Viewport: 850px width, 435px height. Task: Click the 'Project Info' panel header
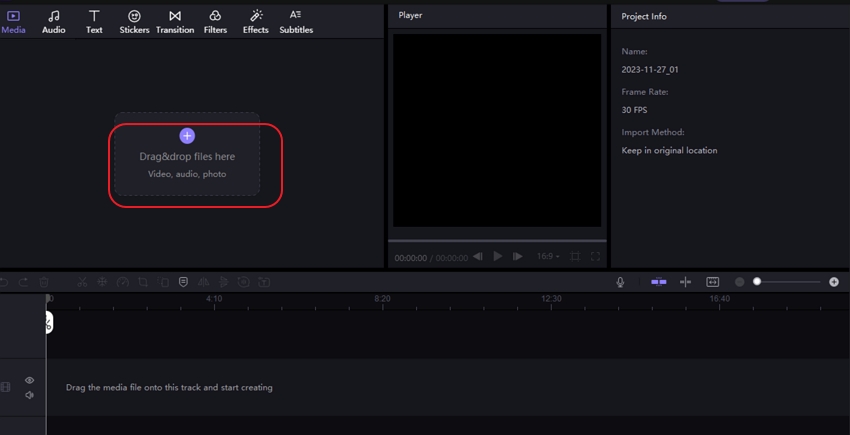click(644, 16)
